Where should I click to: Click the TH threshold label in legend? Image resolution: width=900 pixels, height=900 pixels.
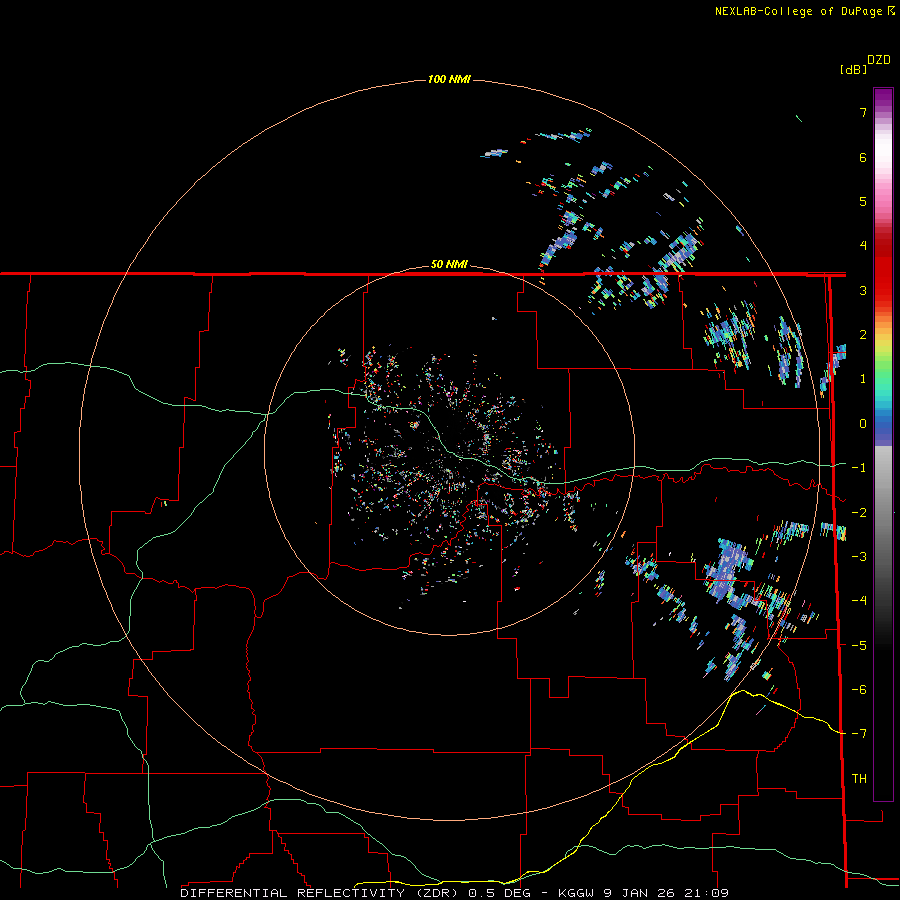(859, 779)
